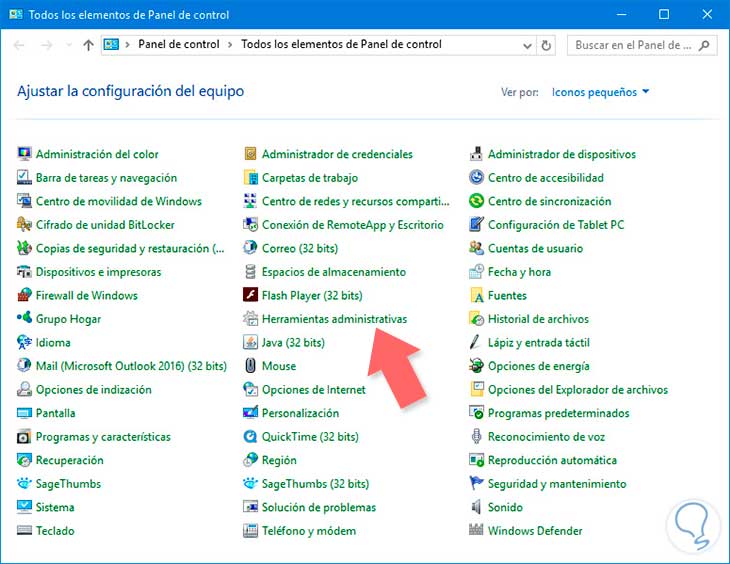Open the Firewall de Windows icon
This screenshot has width=730, height=564.
tap(24, 295)
